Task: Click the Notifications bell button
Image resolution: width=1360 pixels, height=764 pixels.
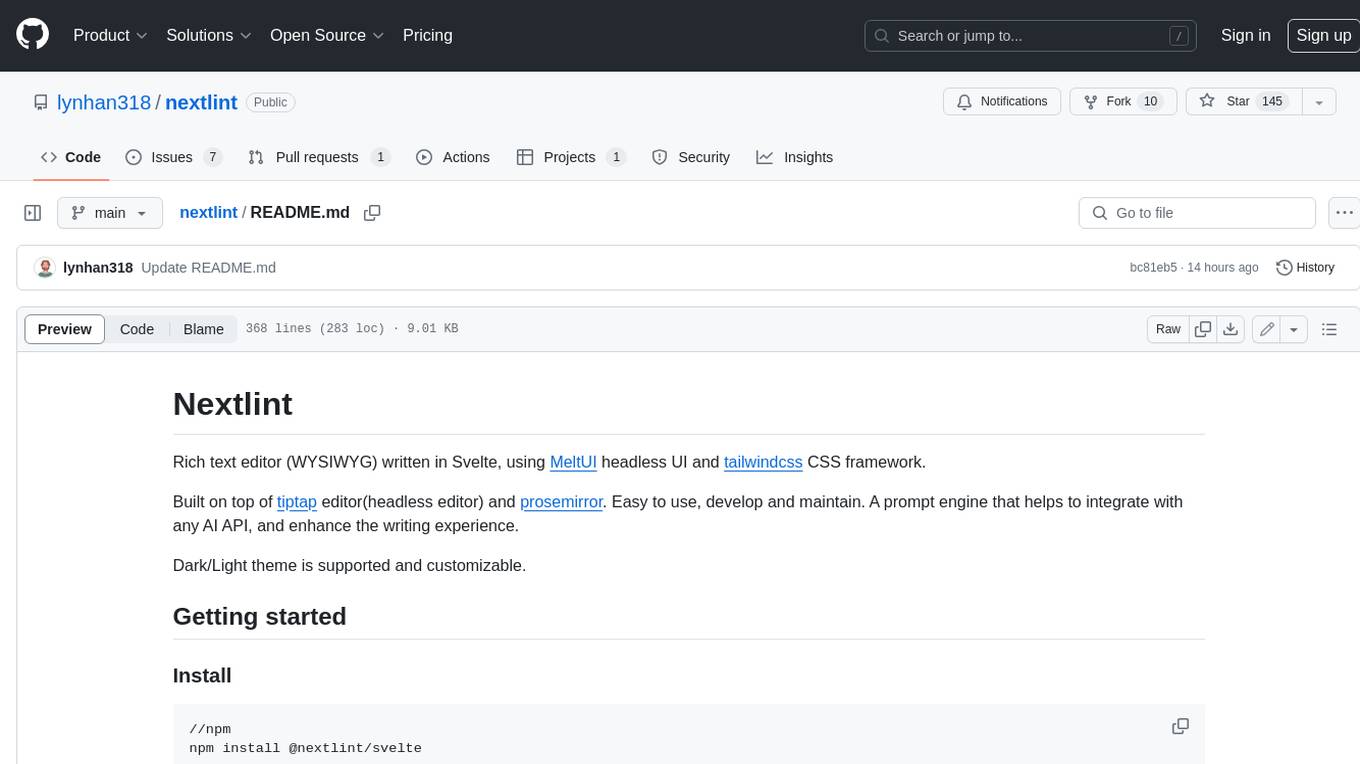Action: [x=1002, y=102]
